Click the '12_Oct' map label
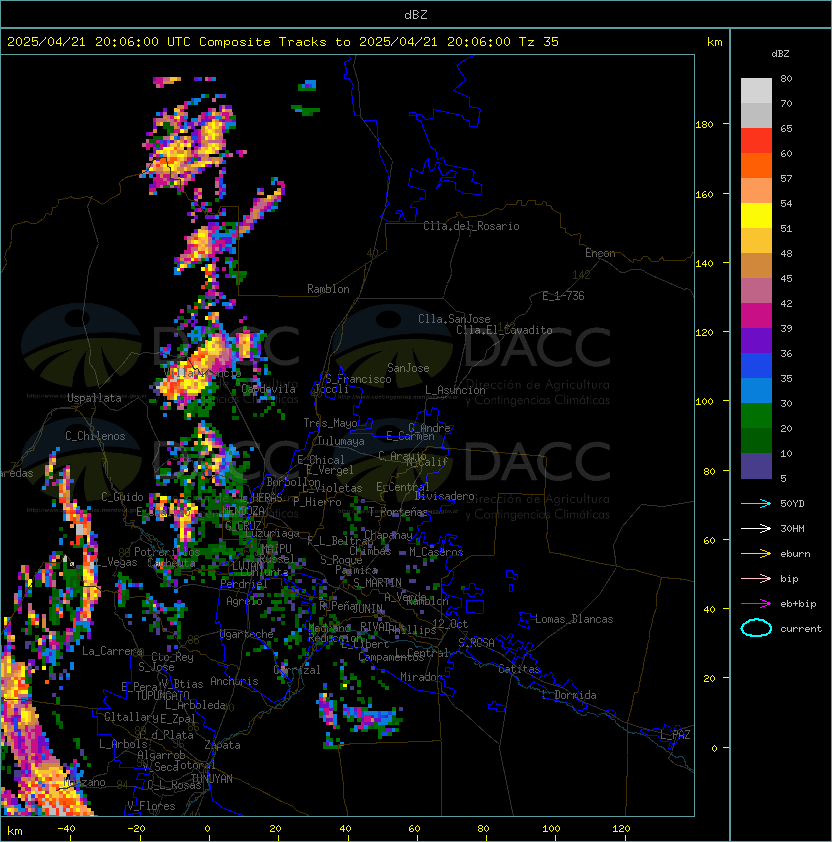The image size is (832, 842). [x=450, y=624]
